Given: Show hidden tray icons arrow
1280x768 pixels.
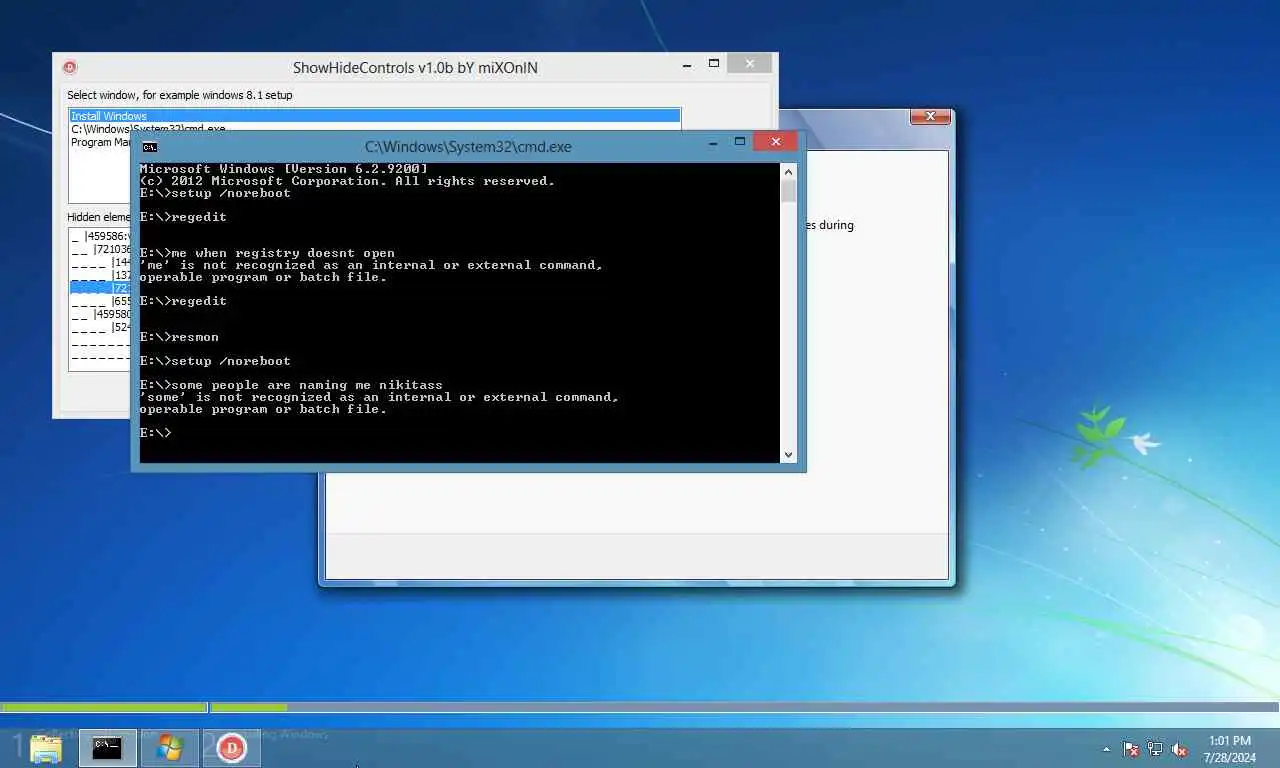Looking at the screenshot, I should [1106, 749].
